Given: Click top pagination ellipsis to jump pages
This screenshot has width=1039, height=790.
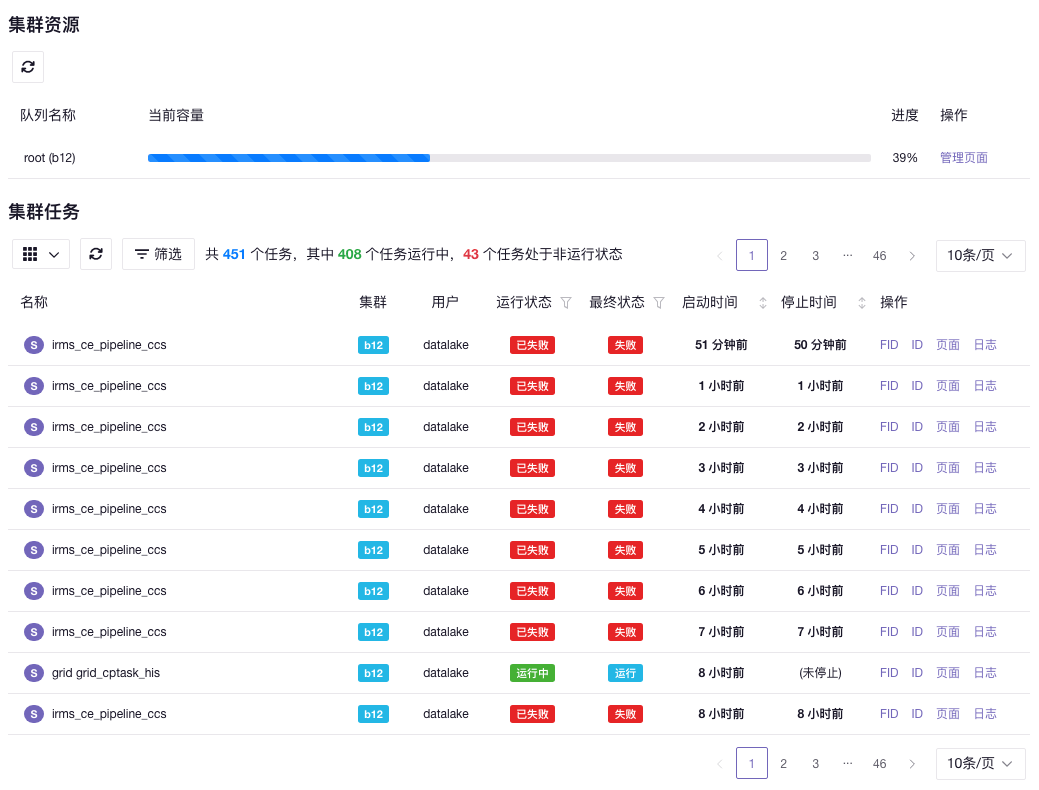Looking at the screenshot, I should coord(847,256).
